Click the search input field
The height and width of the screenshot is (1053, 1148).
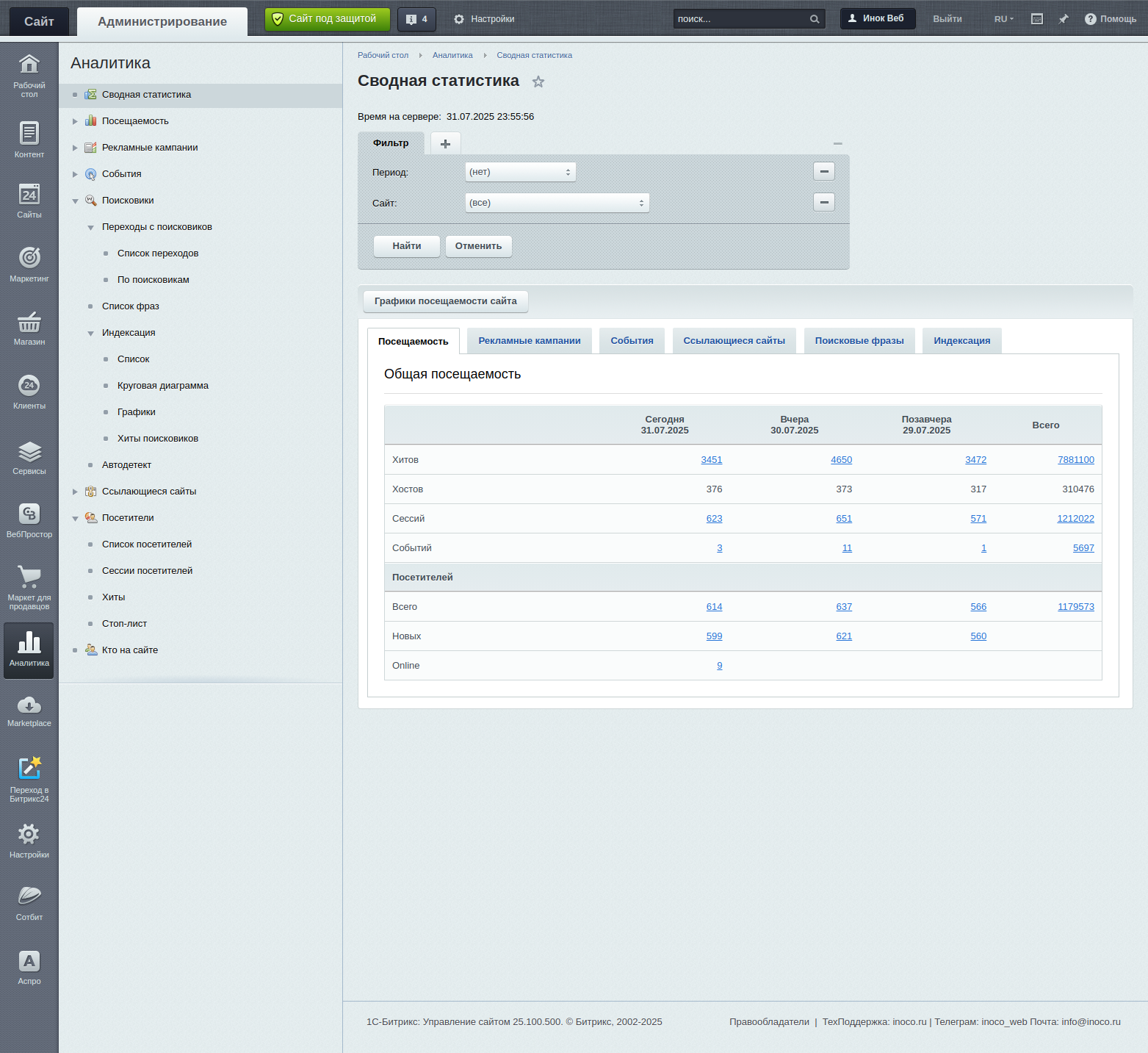point(740,19)
